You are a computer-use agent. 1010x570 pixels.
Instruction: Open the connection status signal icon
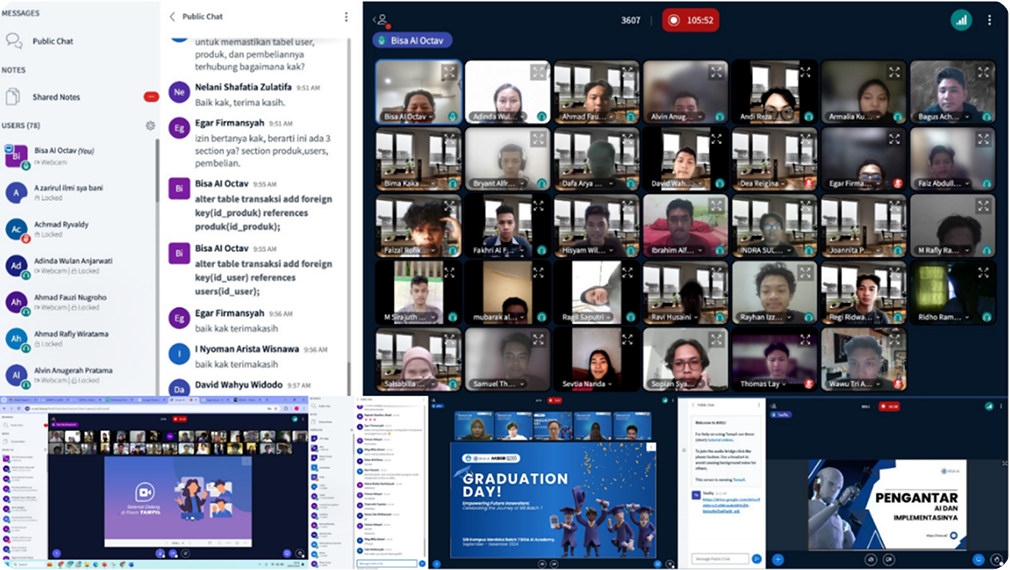coord(961,19)
